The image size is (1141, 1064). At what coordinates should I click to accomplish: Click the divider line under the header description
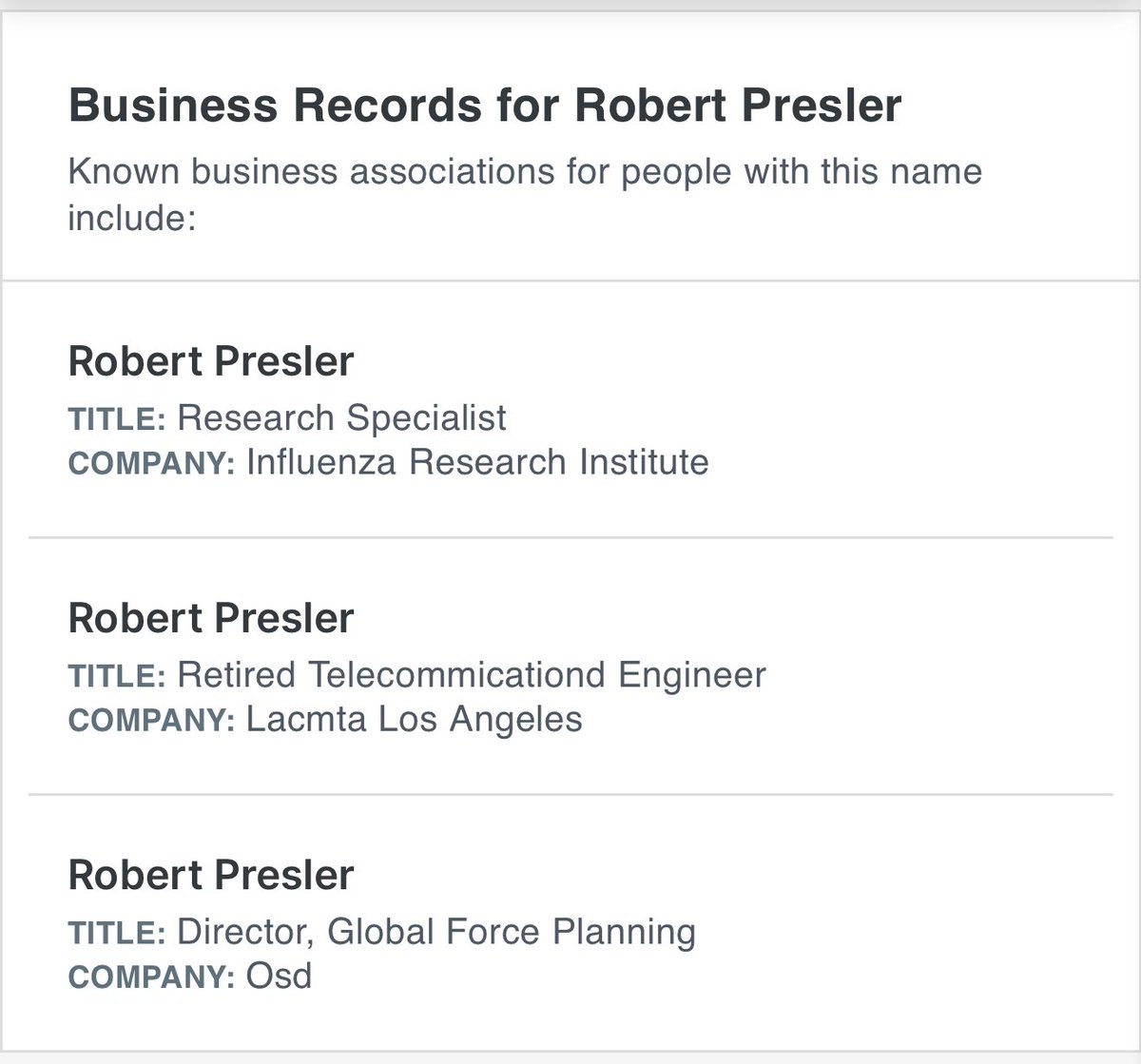coord(570,281)
